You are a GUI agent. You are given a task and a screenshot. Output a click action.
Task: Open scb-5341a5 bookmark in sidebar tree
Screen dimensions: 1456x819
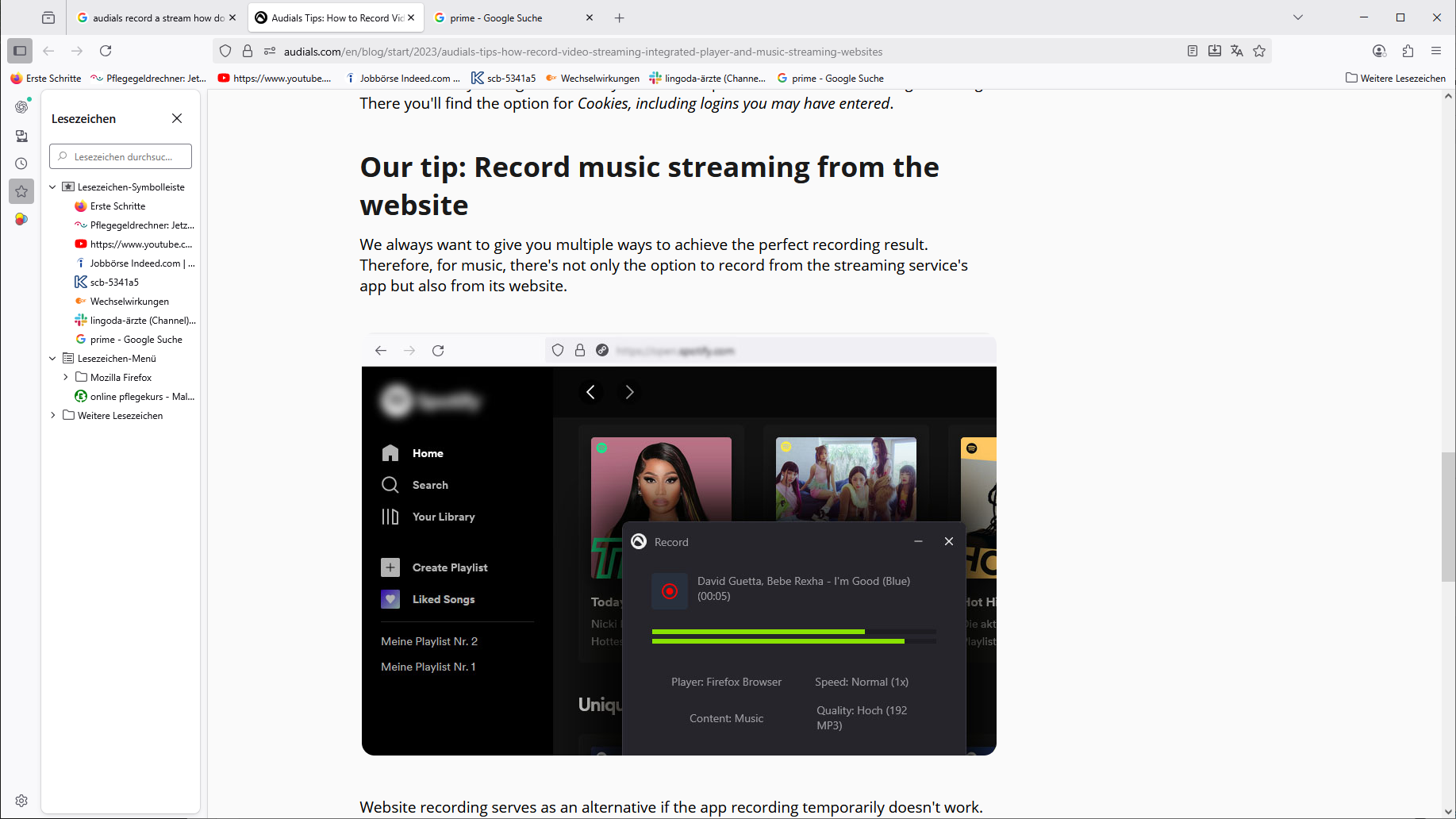107,283
